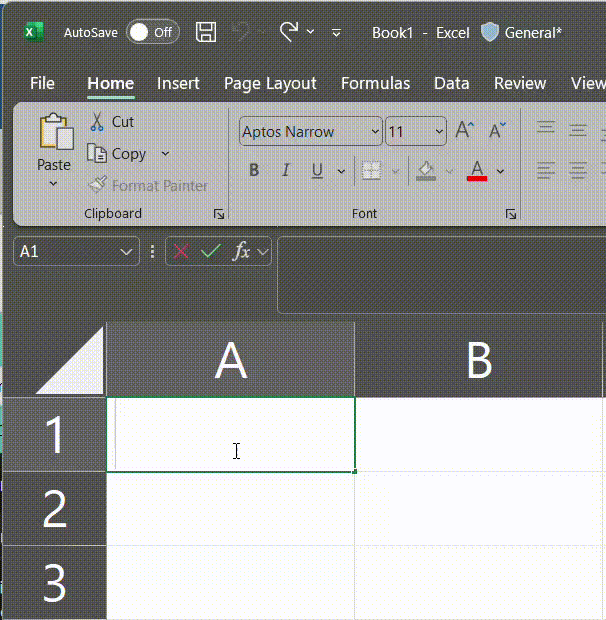Open the Insert ribbon tab
The width and height of the screenshot is (606, 620).
click(178, 83)
